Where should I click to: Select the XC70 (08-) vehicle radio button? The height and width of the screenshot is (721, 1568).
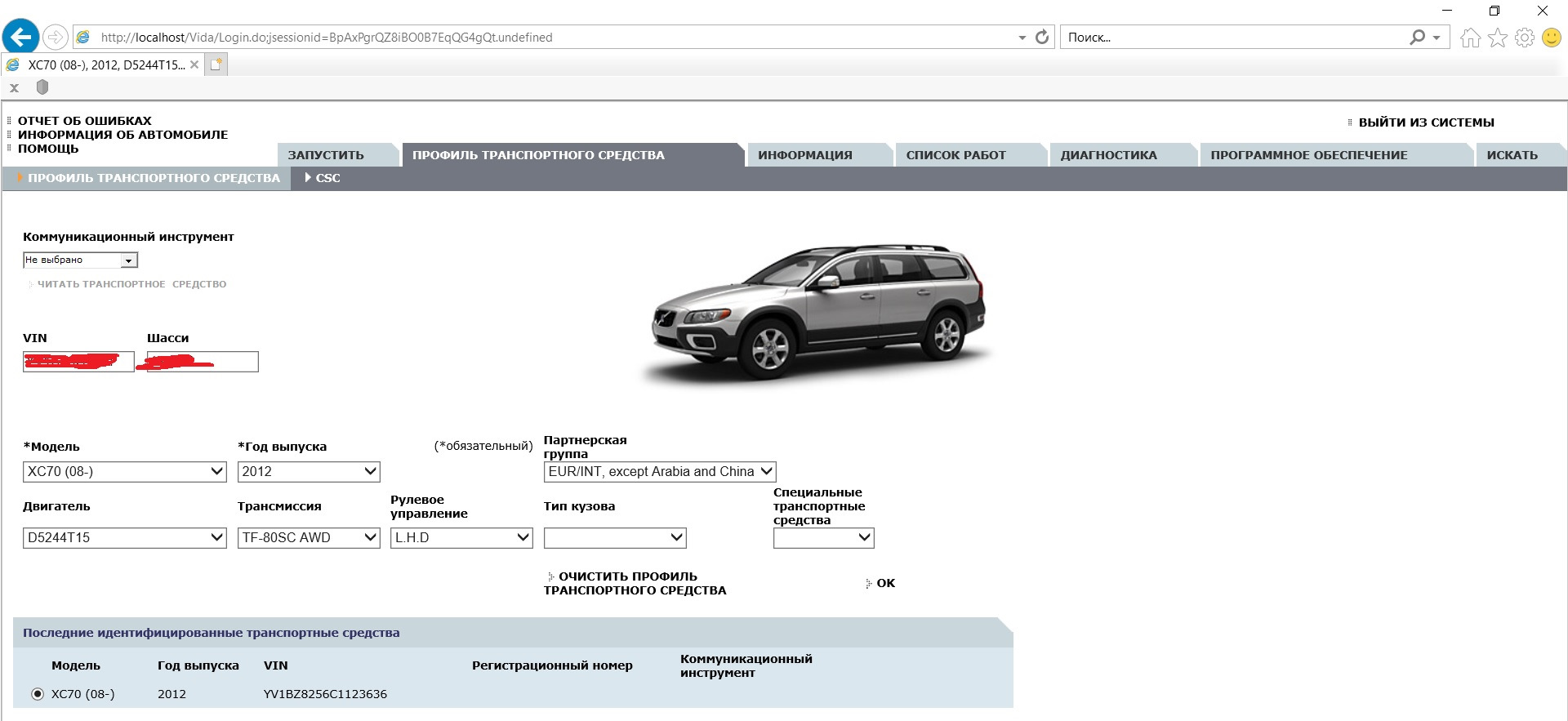point(38,694)
